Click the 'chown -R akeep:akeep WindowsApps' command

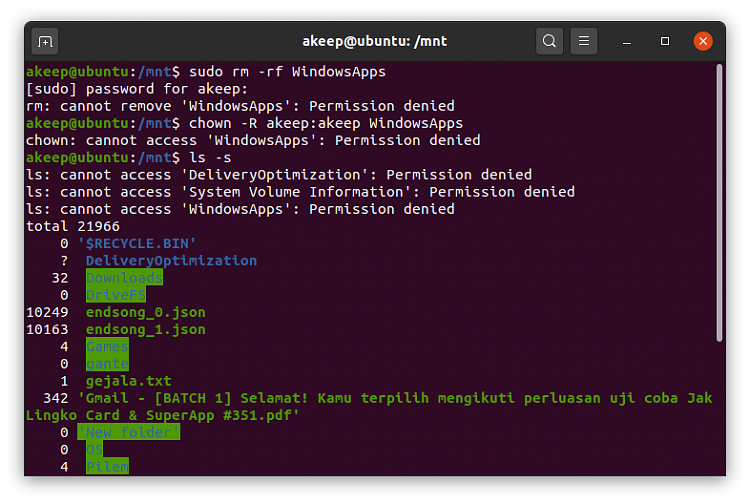326,123
